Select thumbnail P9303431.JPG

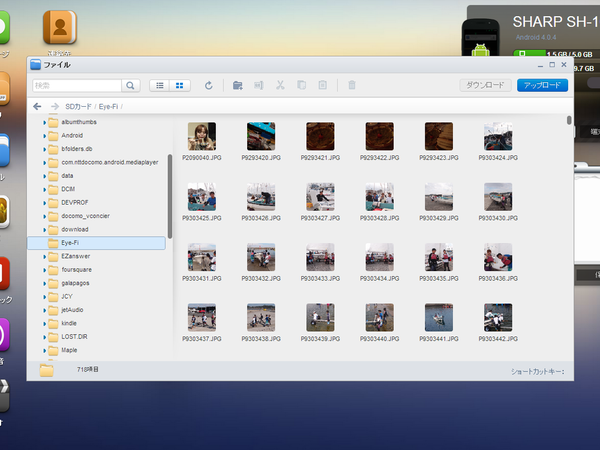click(202, 257)
